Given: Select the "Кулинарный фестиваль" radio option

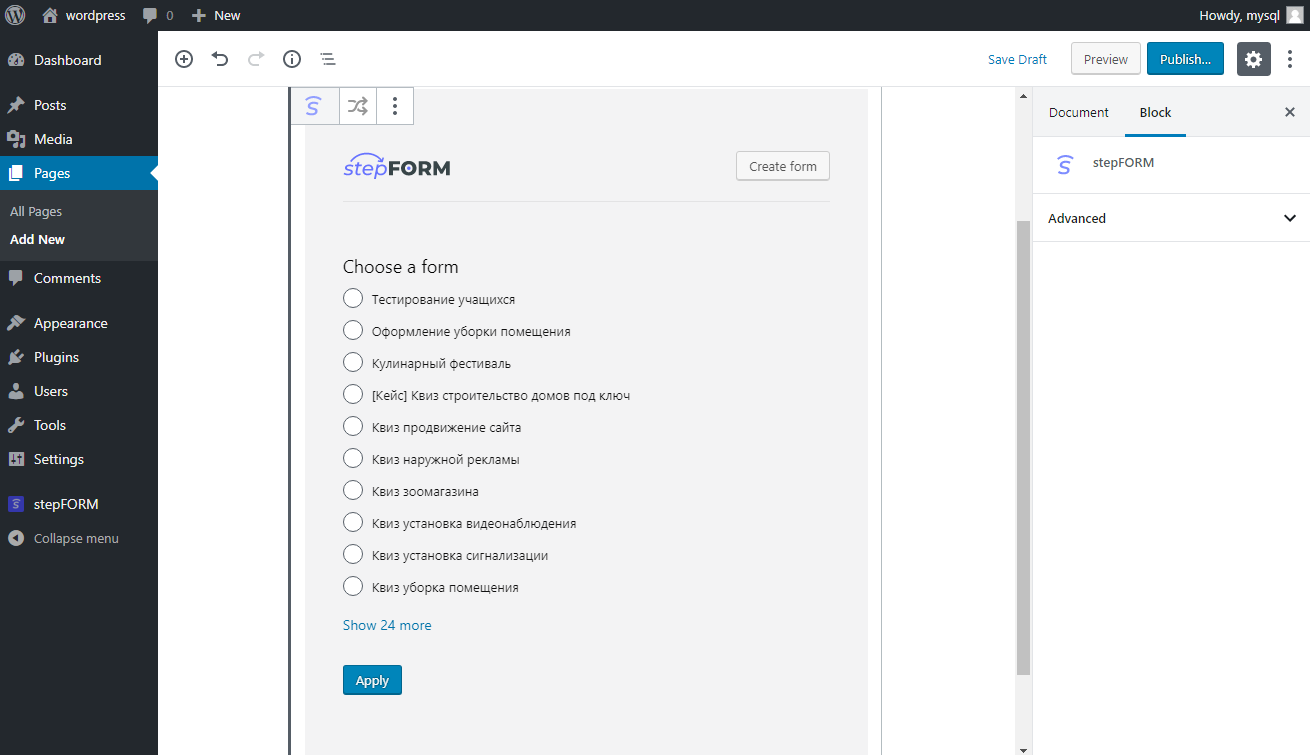Looking at the screenshot, I should (353, 362).
